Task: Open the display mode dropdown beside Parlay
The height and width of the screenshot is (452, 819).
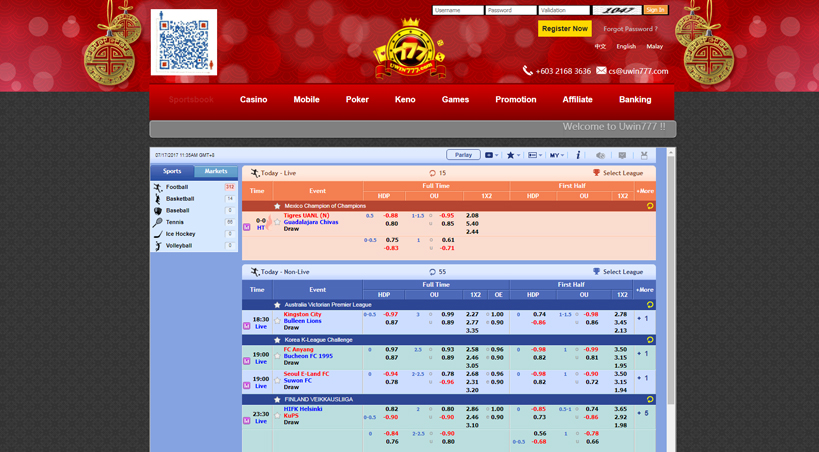Action: click(492, 155)
